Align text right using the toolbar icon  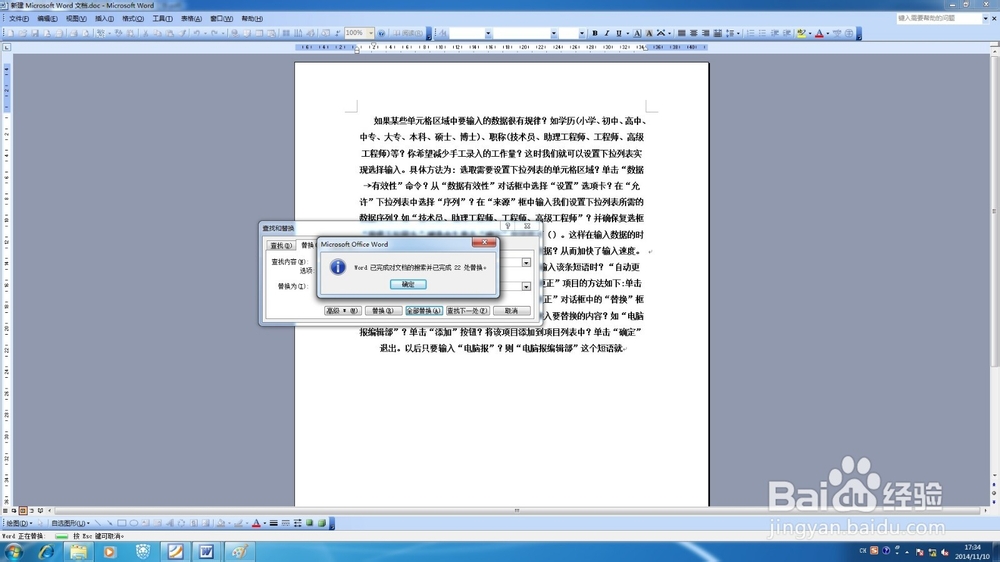click(x=705, y=33)
